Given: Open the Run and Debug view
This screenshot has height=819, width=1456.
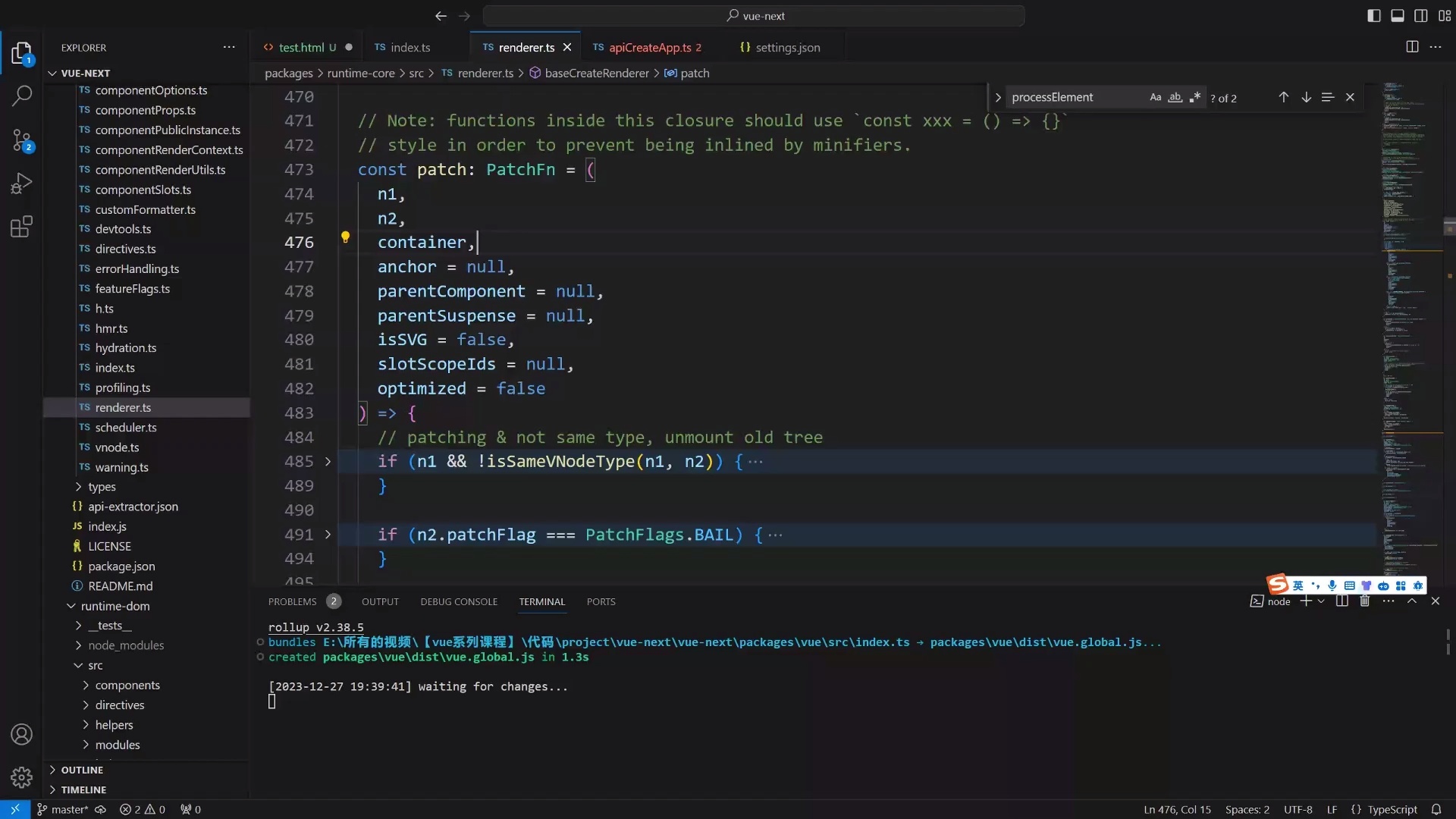Looking at the screenshot, I should [22, 184].
